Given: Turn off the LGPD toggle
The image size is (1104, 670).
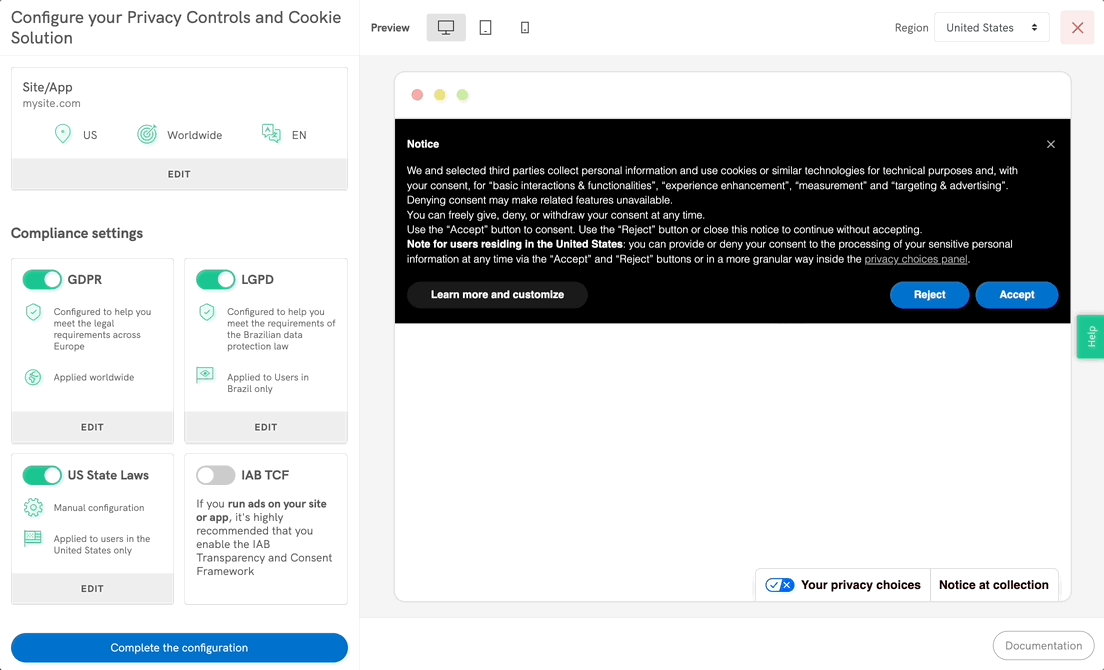Looking at the screenshot, I should point(215,280).
